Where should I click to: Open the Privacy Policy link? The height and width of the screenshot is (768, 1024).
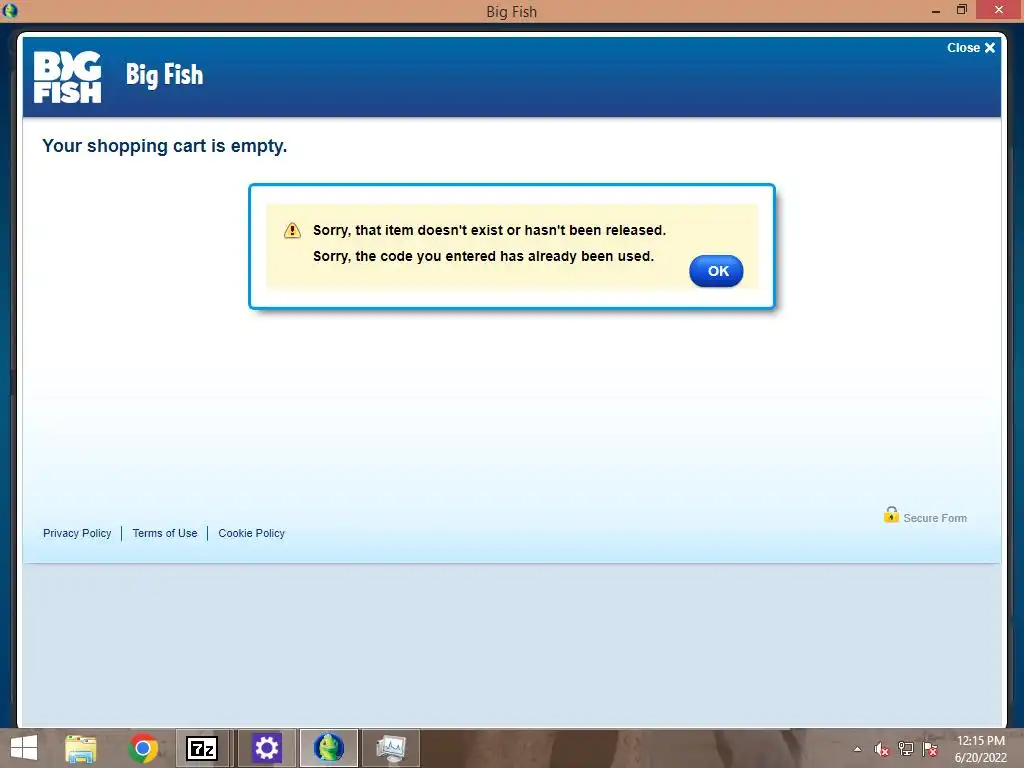click(77, 533)
